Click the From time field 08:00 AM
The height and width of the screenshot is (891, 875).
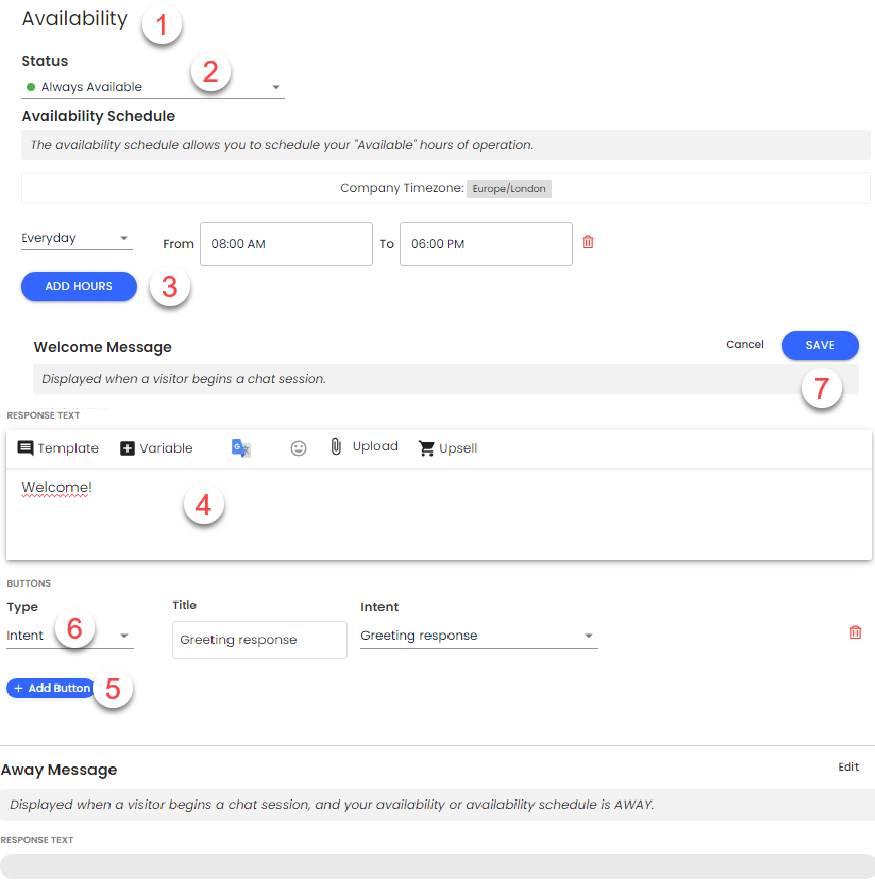(x=286, y=244)
